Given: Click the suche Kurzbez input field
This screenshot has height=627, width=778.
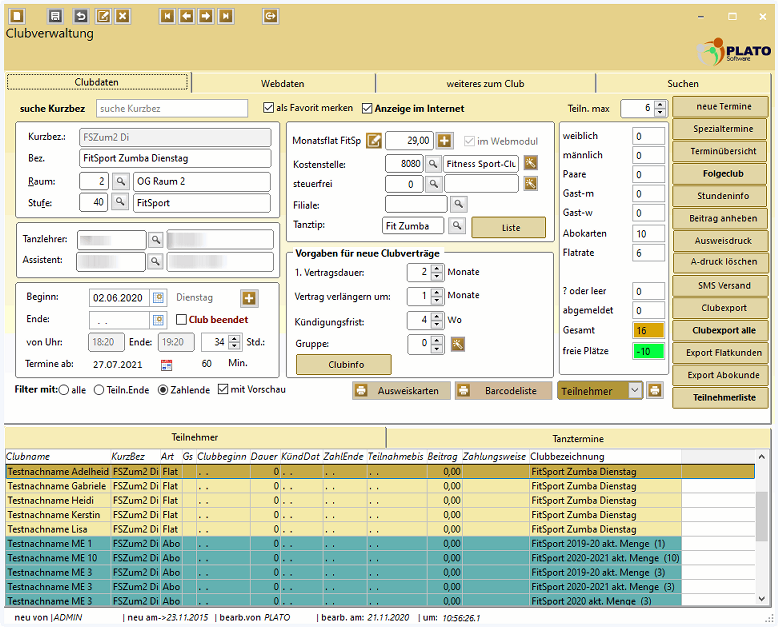Looking at the screenshot, I should coord(172,109).
